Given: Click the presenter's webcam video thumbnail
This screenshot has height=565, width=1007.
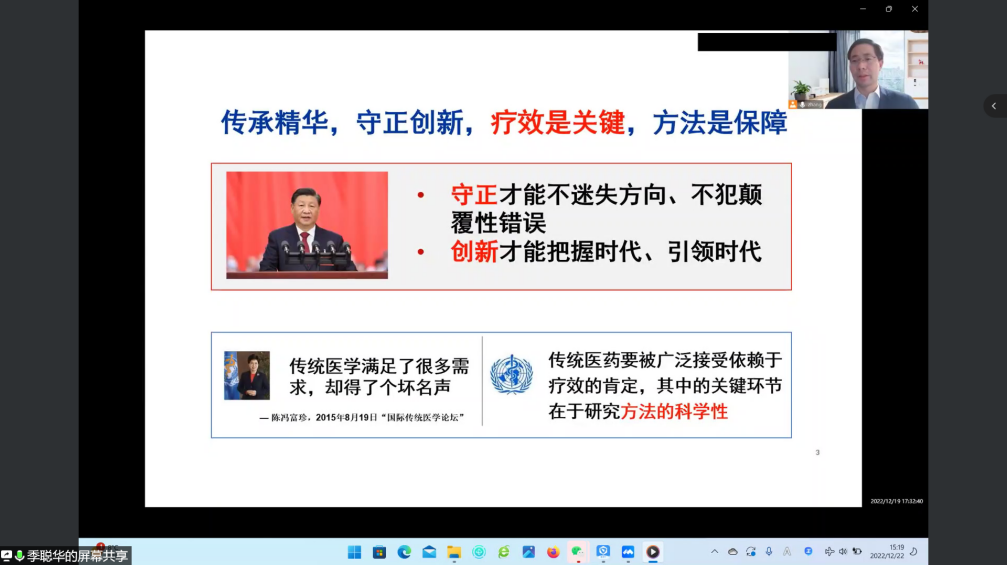Looking at the screenshot, I should click(858, 70).
